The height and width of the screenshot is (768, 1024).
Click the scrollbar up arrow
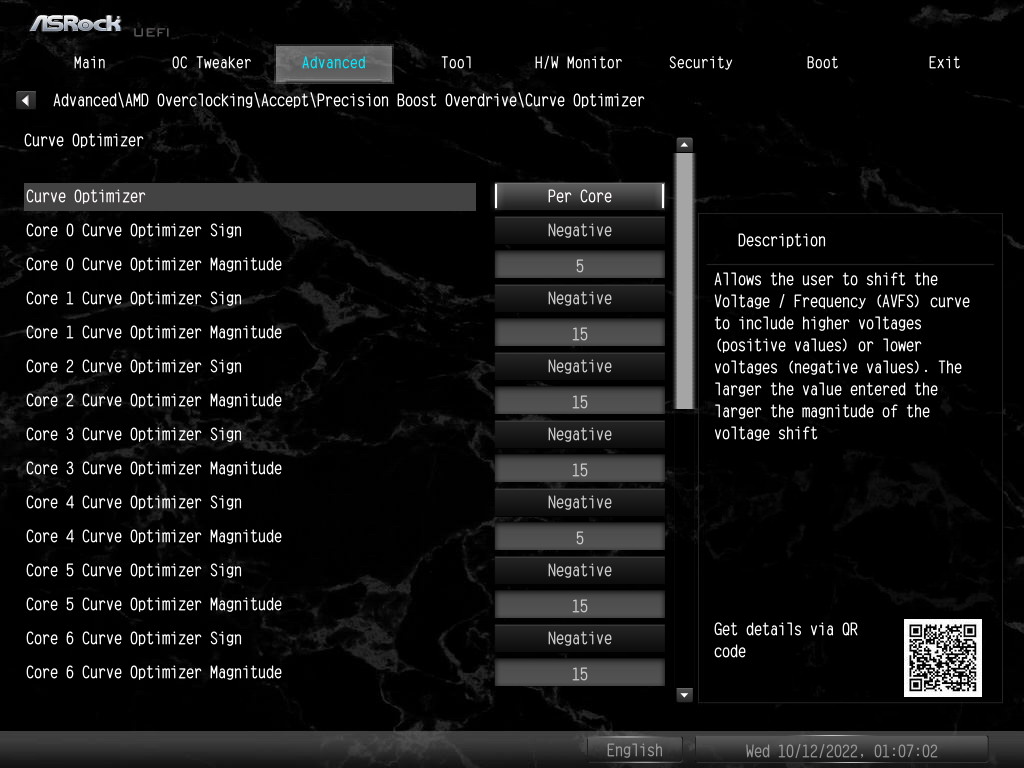[684, 144]
